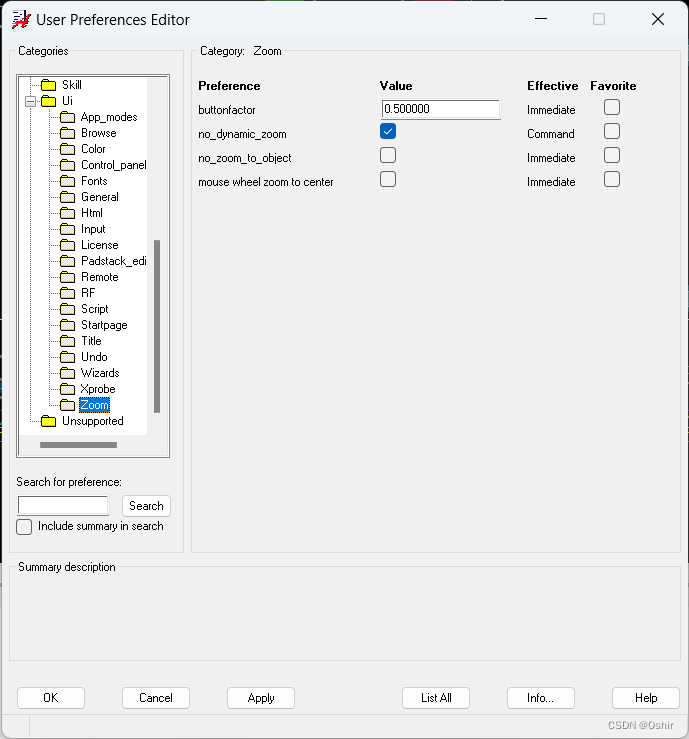Click the Wizards folder icon
This screenshot has height=739, width=689.
pyautogui.click(x=67, y=373)
